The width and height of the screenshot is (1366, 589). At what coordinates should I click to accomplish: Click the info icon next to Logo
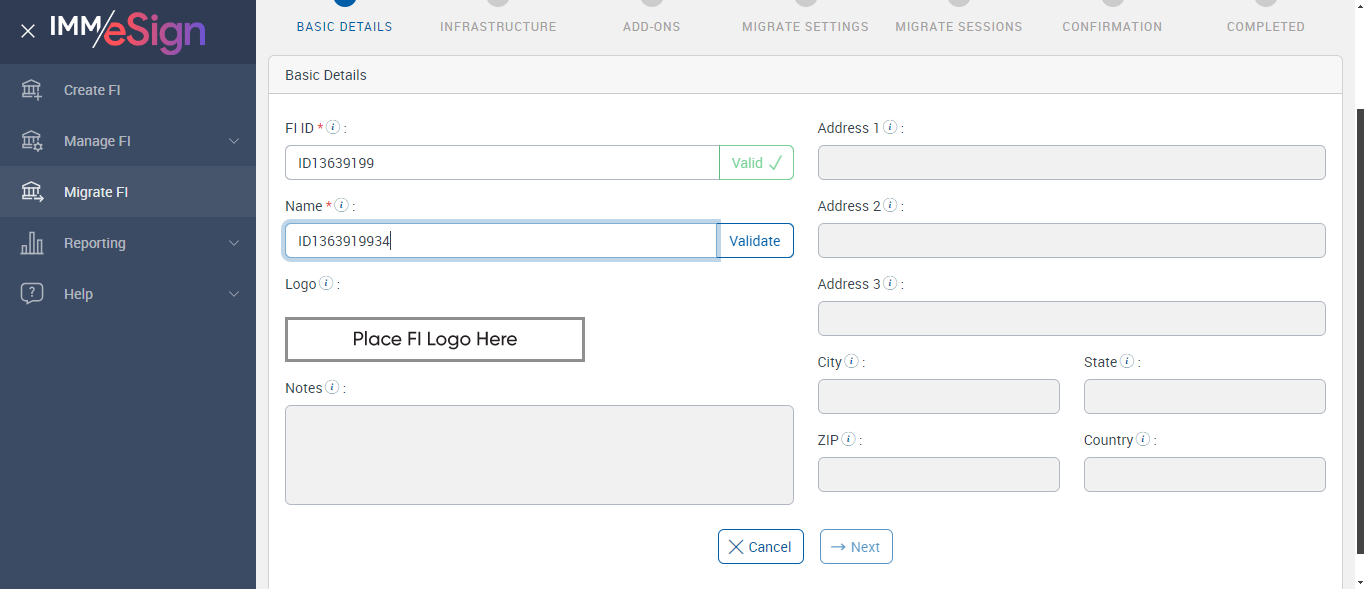pos(326,284)
